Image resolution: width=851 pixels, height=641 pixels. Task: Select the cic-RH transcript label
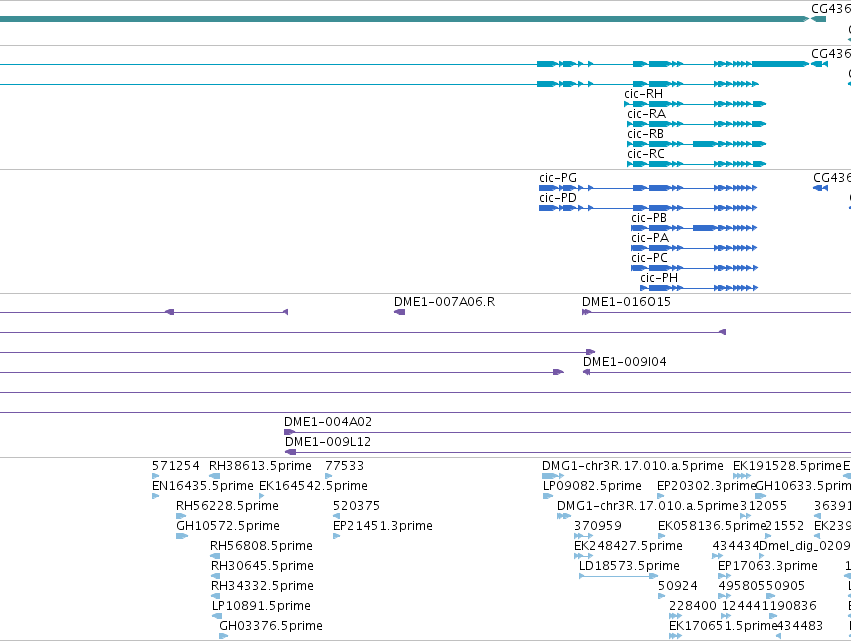(x=643, y=94)
